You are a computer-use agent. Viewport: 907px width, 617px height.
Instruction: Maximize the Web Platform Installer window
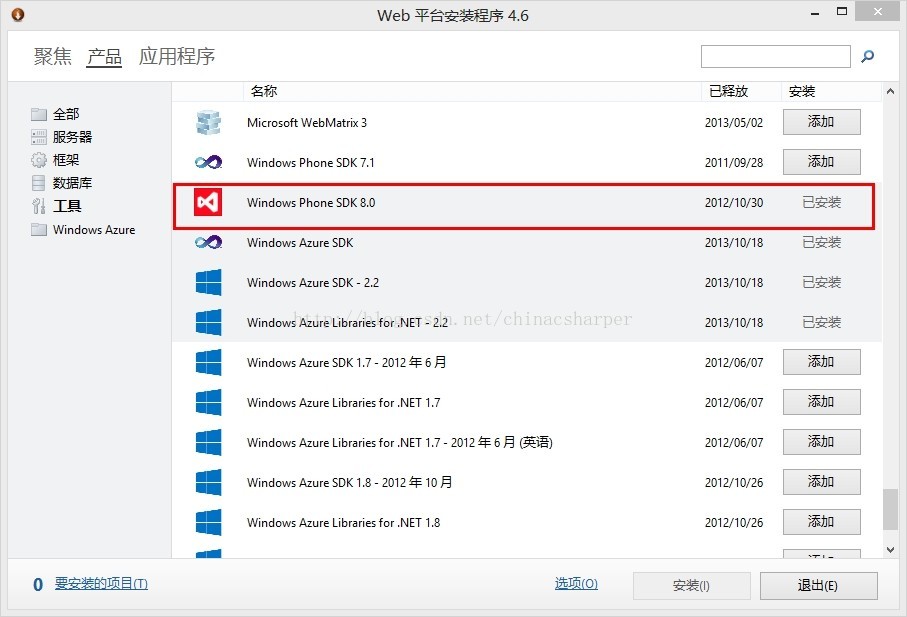point(842,12)
